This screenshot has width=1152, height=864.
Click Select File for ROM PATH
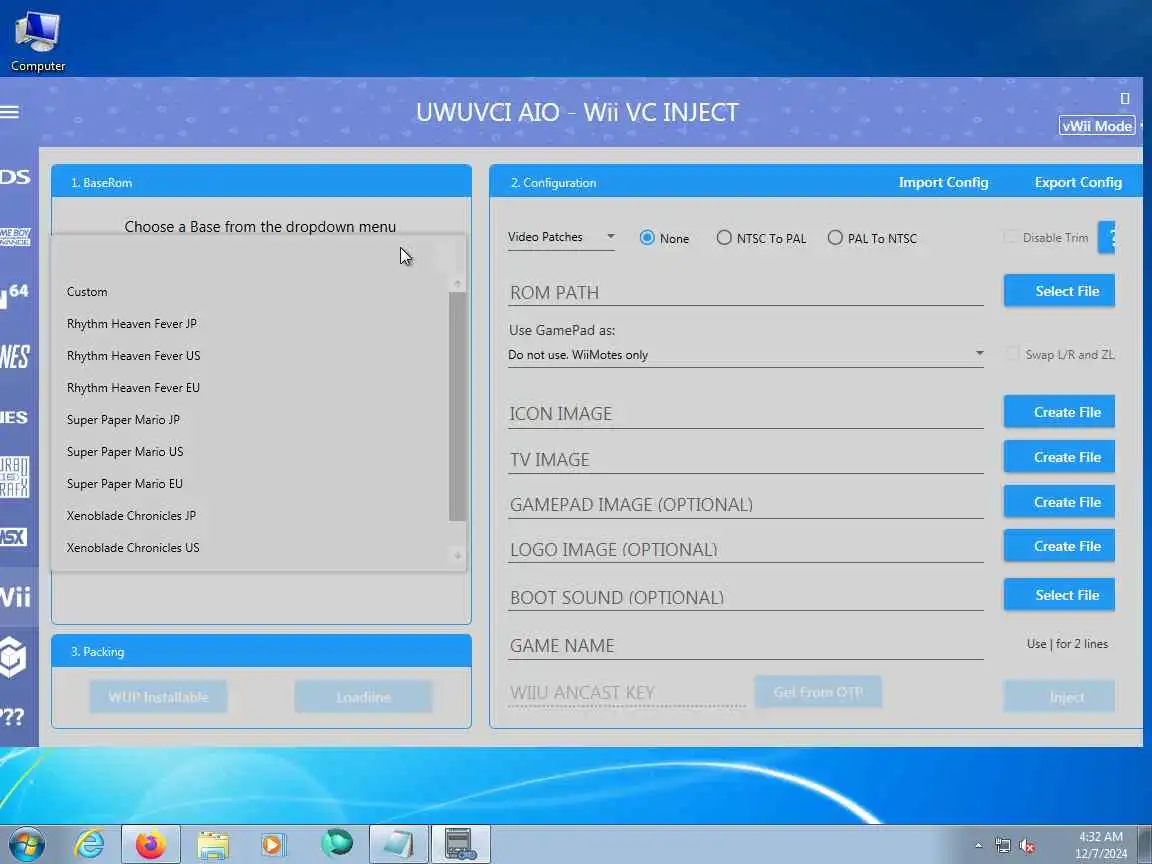pyautogui.click(x=1059, y=291)
